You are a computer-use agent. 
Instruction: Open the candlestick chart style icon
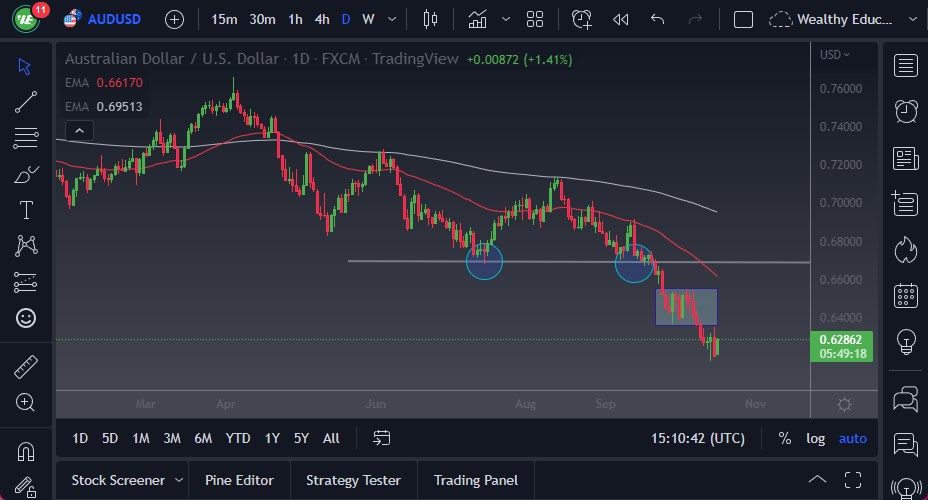click(431, 19)
